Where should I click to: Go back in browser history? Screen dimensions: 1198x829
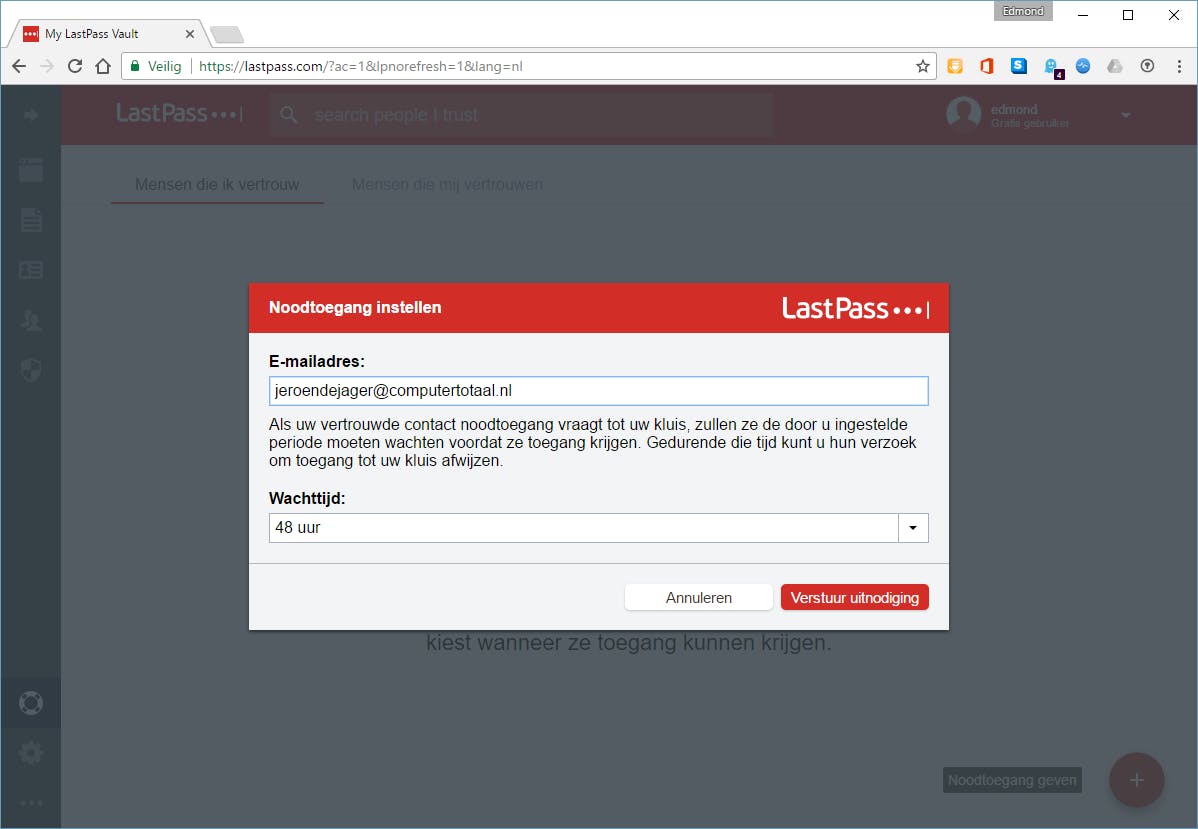19,66
